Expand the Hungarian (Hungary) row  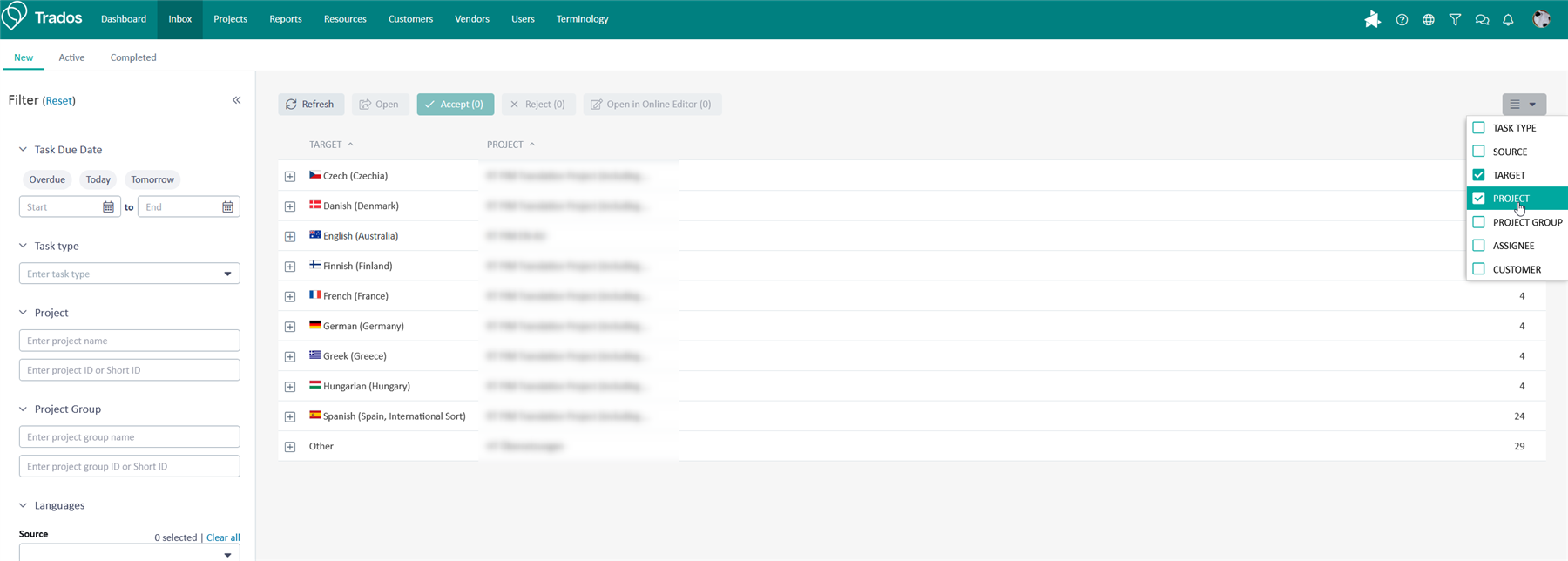coord(290,387)
